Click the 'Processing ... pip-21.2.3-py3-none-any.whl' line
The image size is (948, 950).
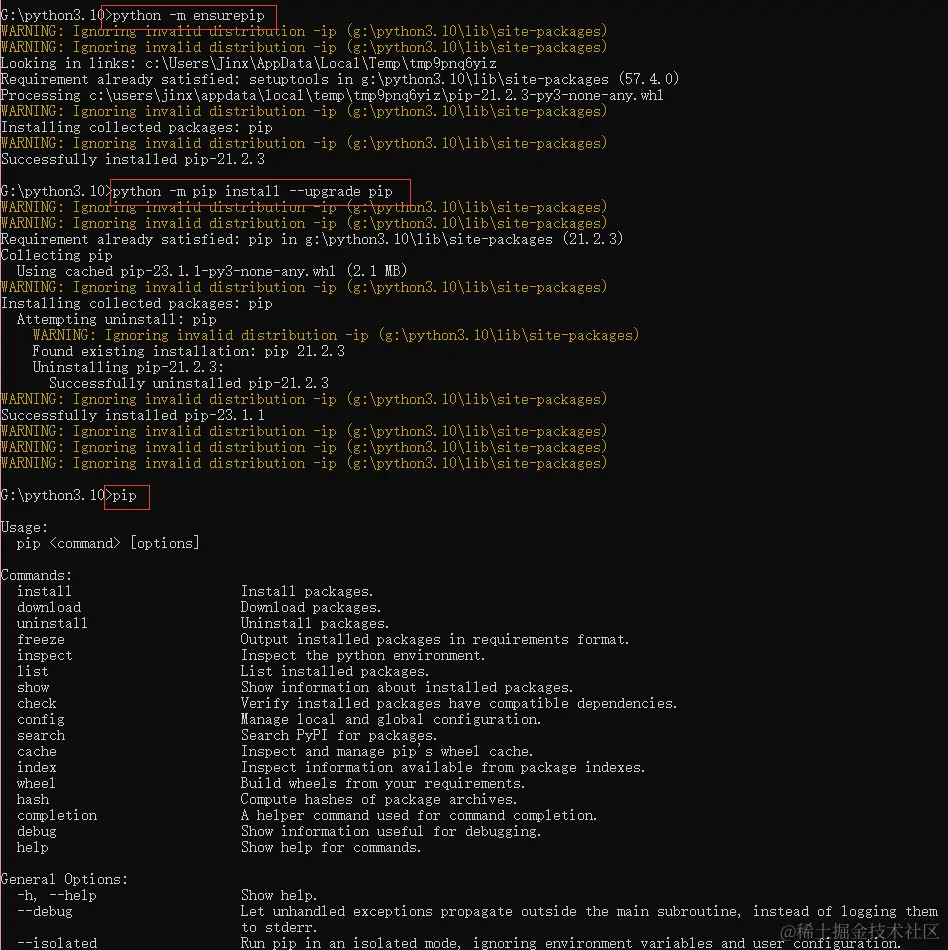pos(332,95)
